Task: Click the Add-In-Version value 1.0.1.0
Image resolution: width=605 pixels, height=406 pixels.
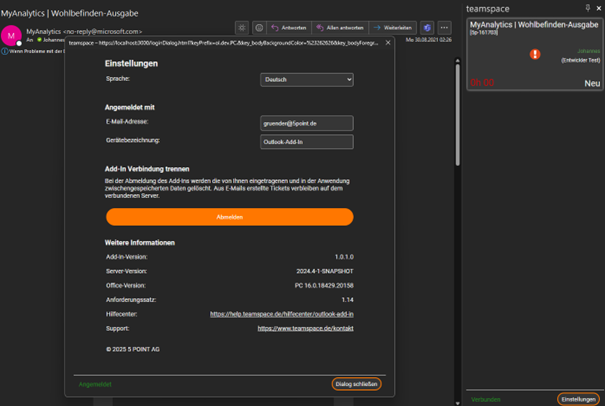Action: (x=344, y=257)
